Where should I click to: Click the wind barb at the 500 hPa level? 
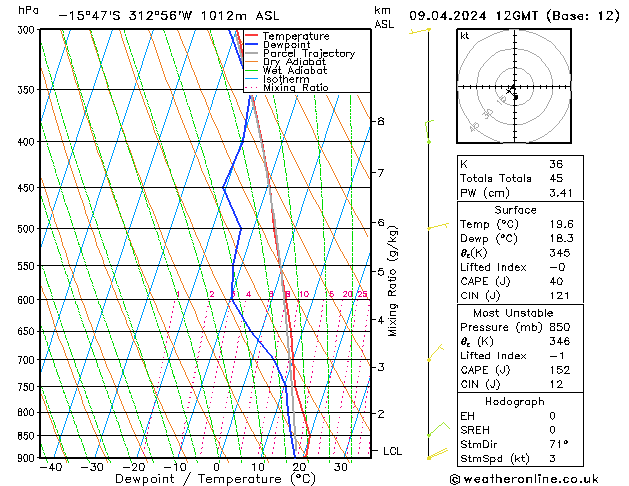click(x=438, y=227)
